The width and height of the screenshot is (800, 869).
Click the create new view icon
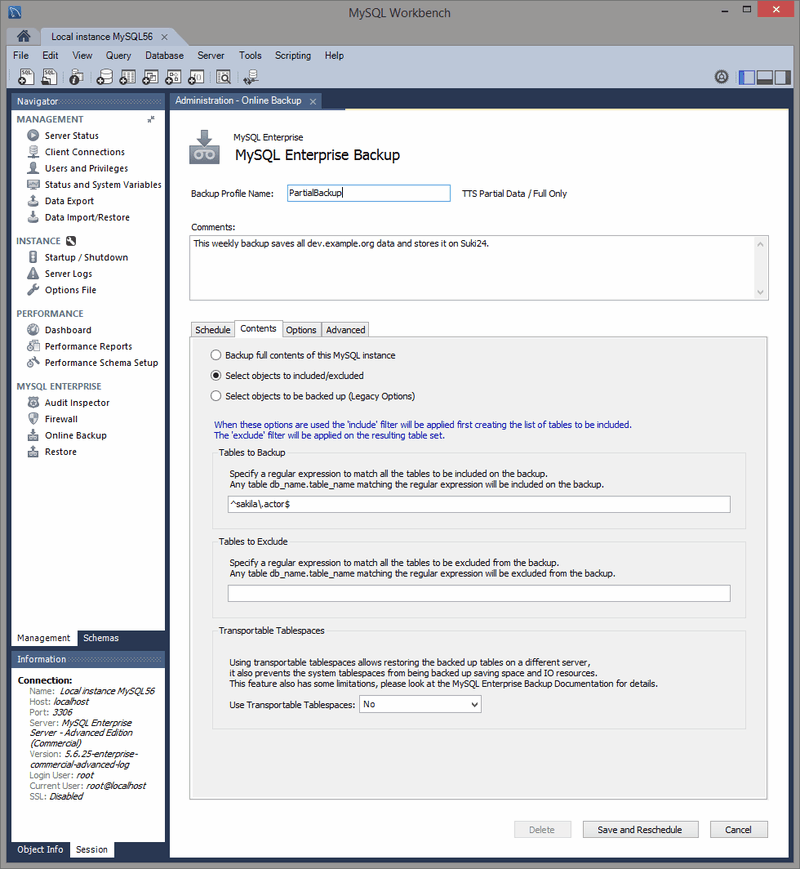coord(150,76)
